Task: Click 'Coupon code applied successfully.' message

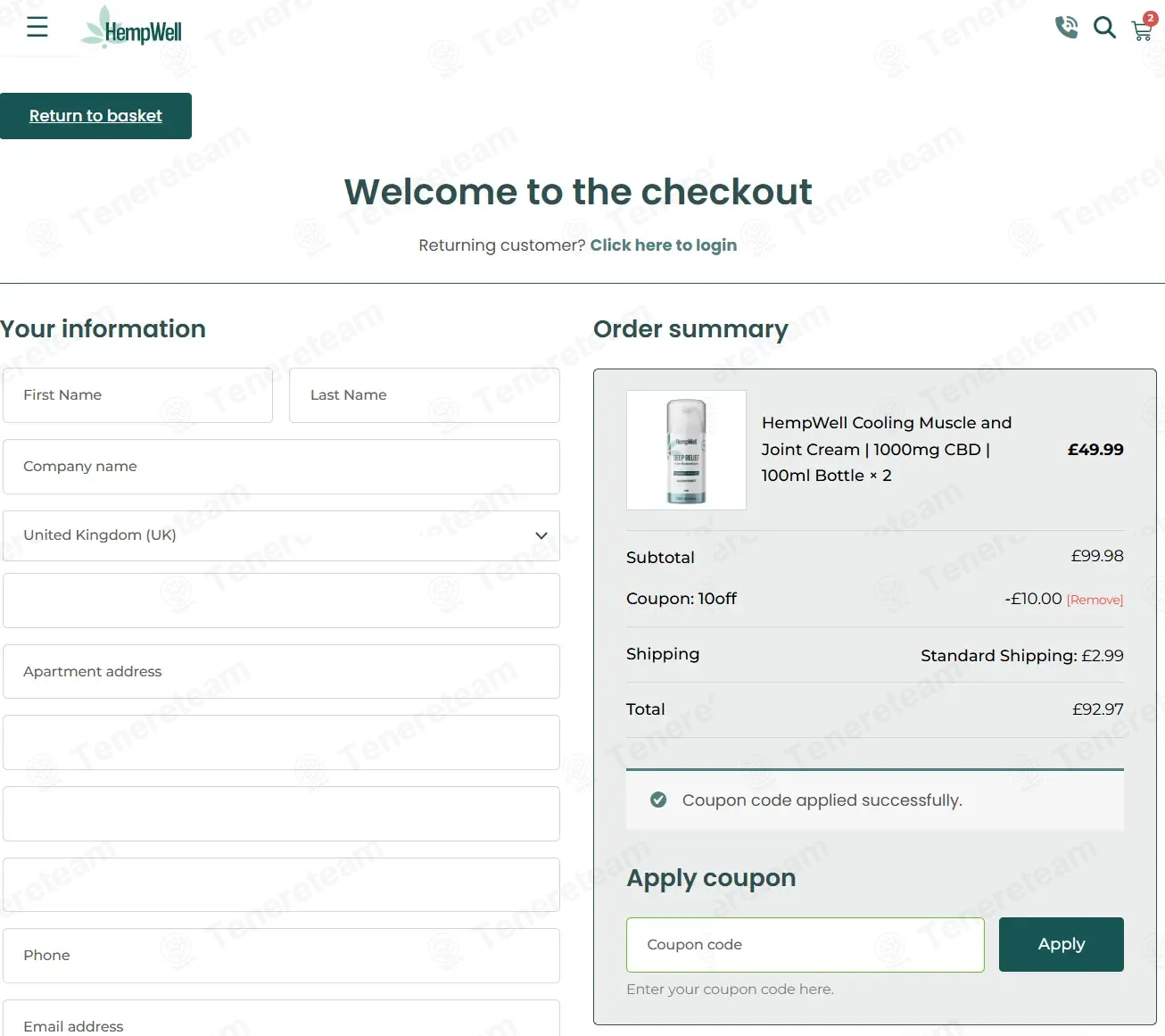Action: tap(822, 800)
